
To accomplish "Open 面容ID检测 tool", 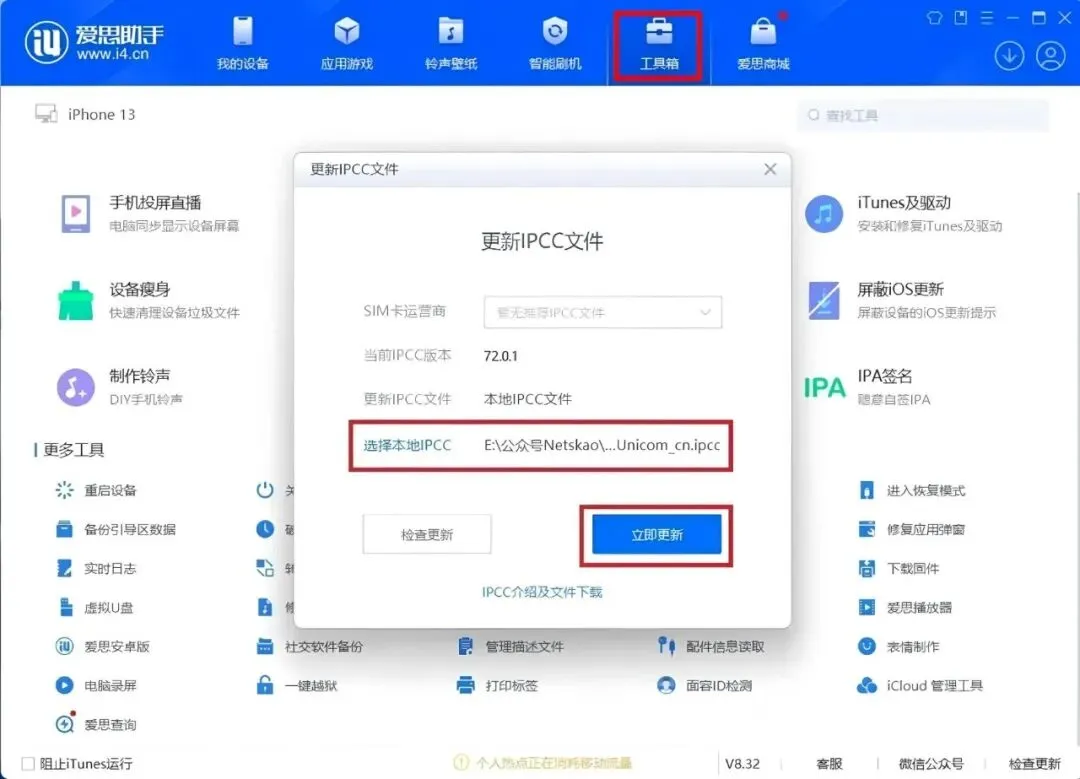I will 705,685.
